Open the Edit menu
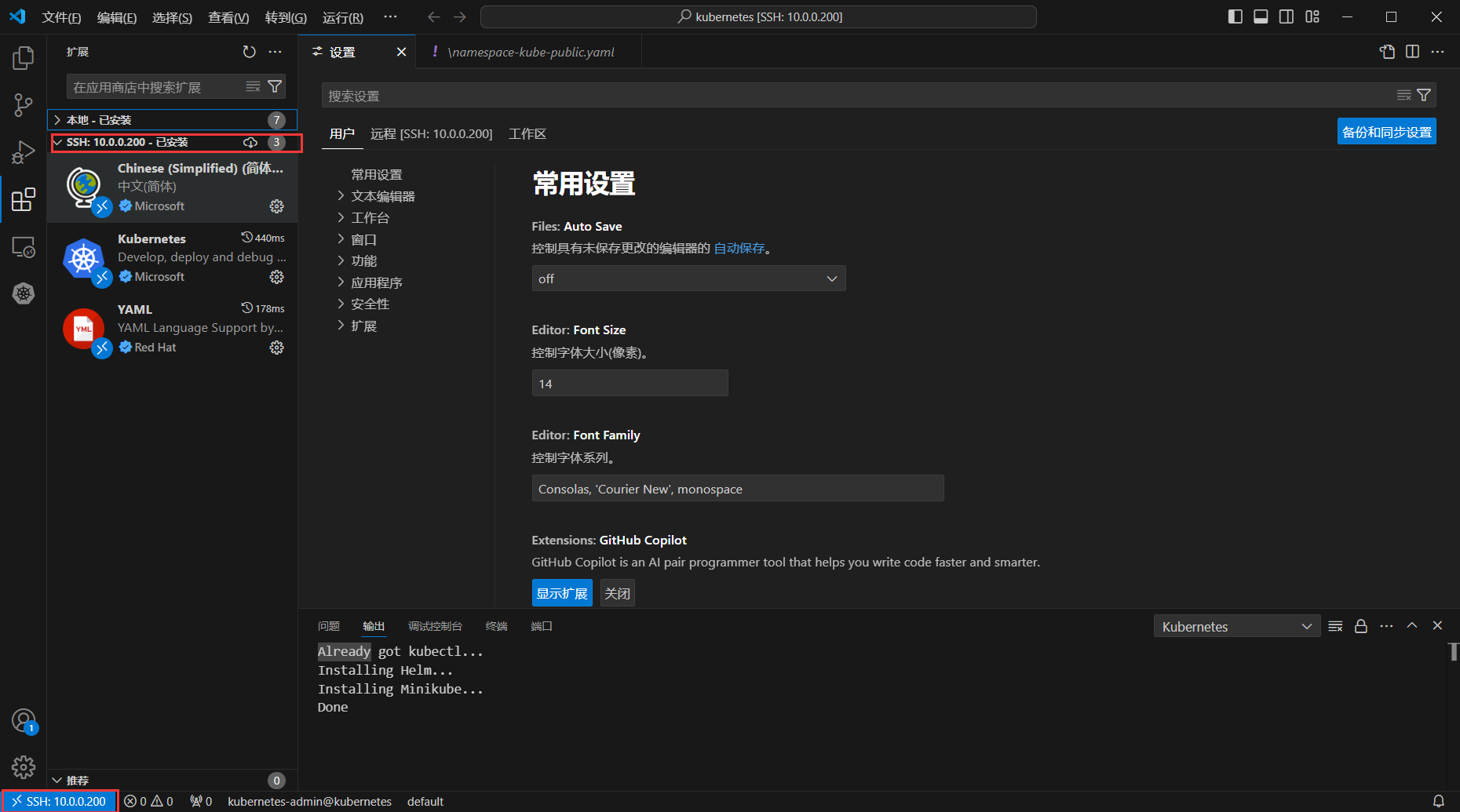 [x=116, y=17]
